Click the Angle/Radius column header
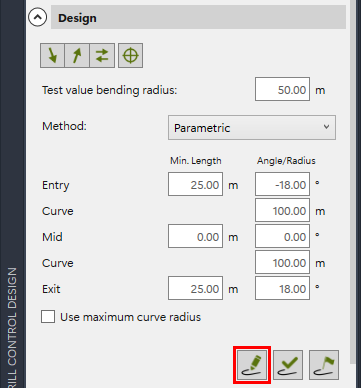The height and width of the screenshot is (388, 362). (x=286, y=161)
